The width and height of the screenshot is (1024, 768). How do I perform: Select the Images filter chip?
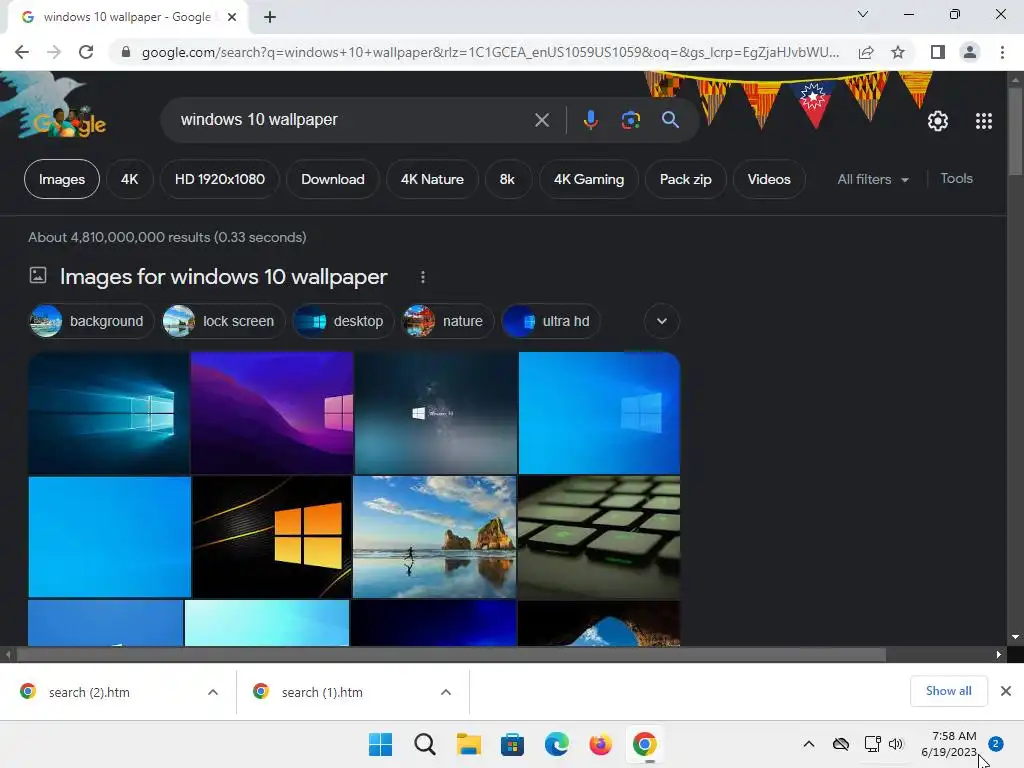62,180
